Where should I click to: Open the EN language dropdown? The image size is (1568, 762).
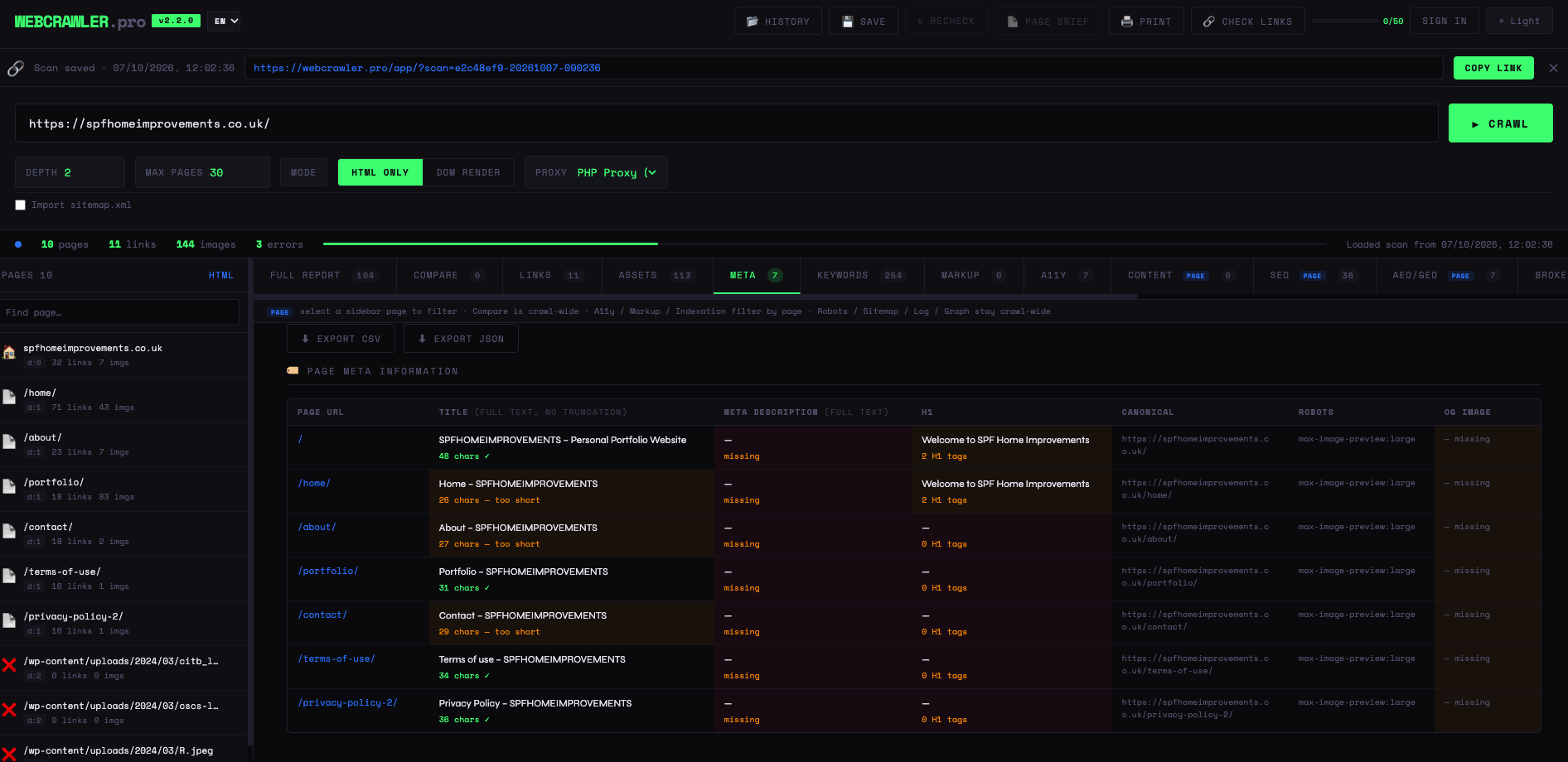click(224, 21)
